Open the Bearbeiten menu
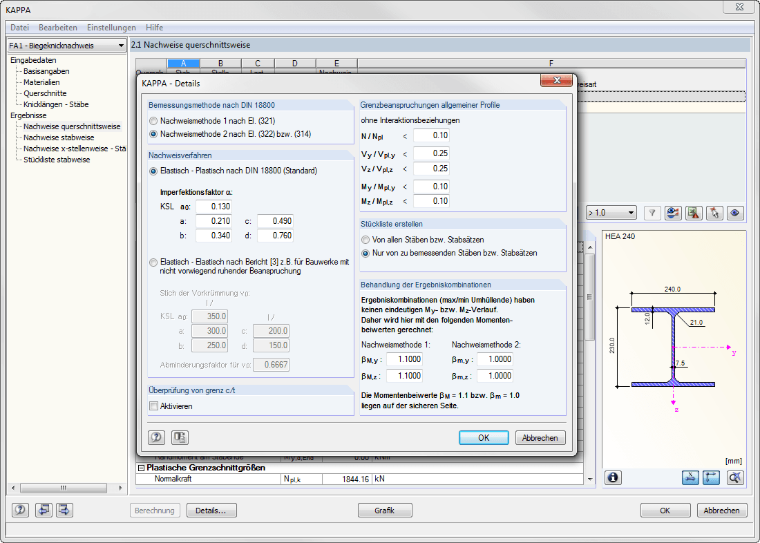This screenshot has width=760, height=543. pyautogui.click(x=58, y=28)
